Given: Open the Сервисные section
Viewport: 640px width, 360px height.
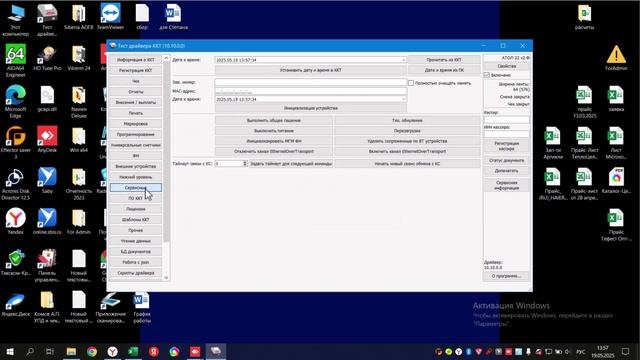Looking at the screenshot, I should [x=136, y=187].
